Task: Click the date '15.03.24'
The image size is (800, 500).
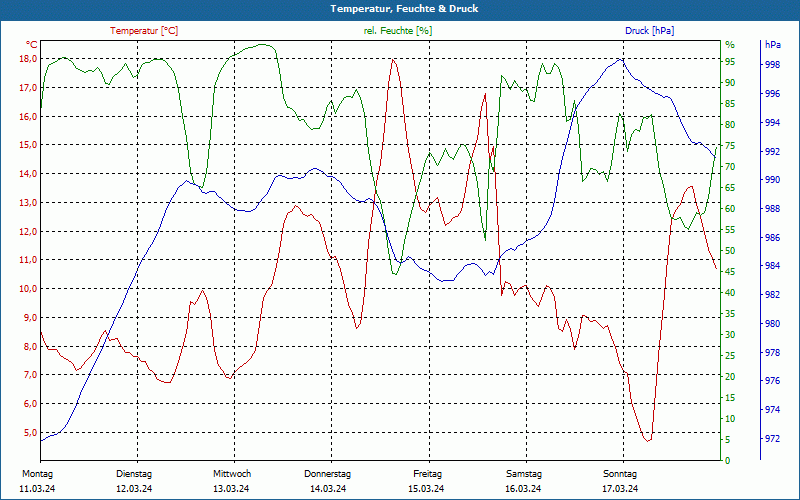Action: tap(426, 489)
